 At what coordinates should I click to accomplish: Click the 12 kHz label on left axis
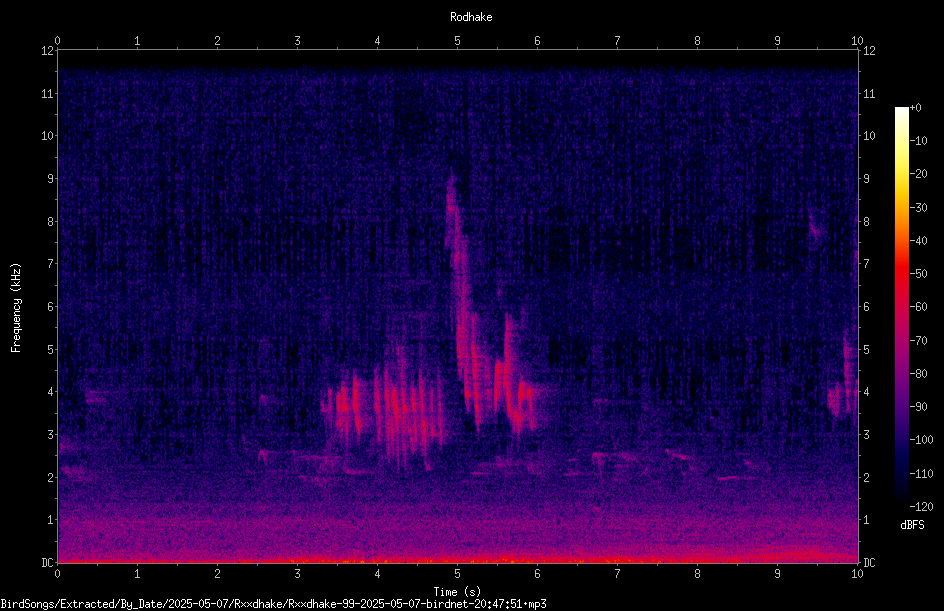click(47, 51)
